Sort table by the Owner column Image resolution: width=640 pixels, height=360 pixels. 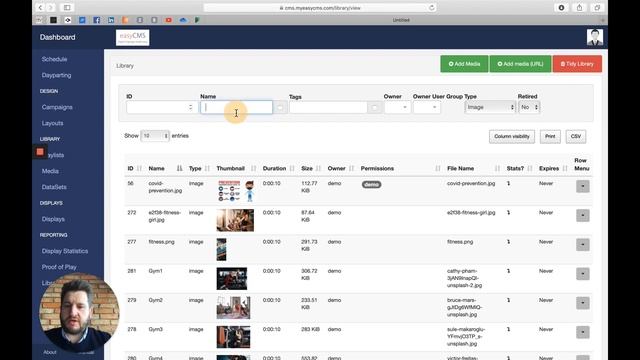pyautogui.click(x=340, y=168)
